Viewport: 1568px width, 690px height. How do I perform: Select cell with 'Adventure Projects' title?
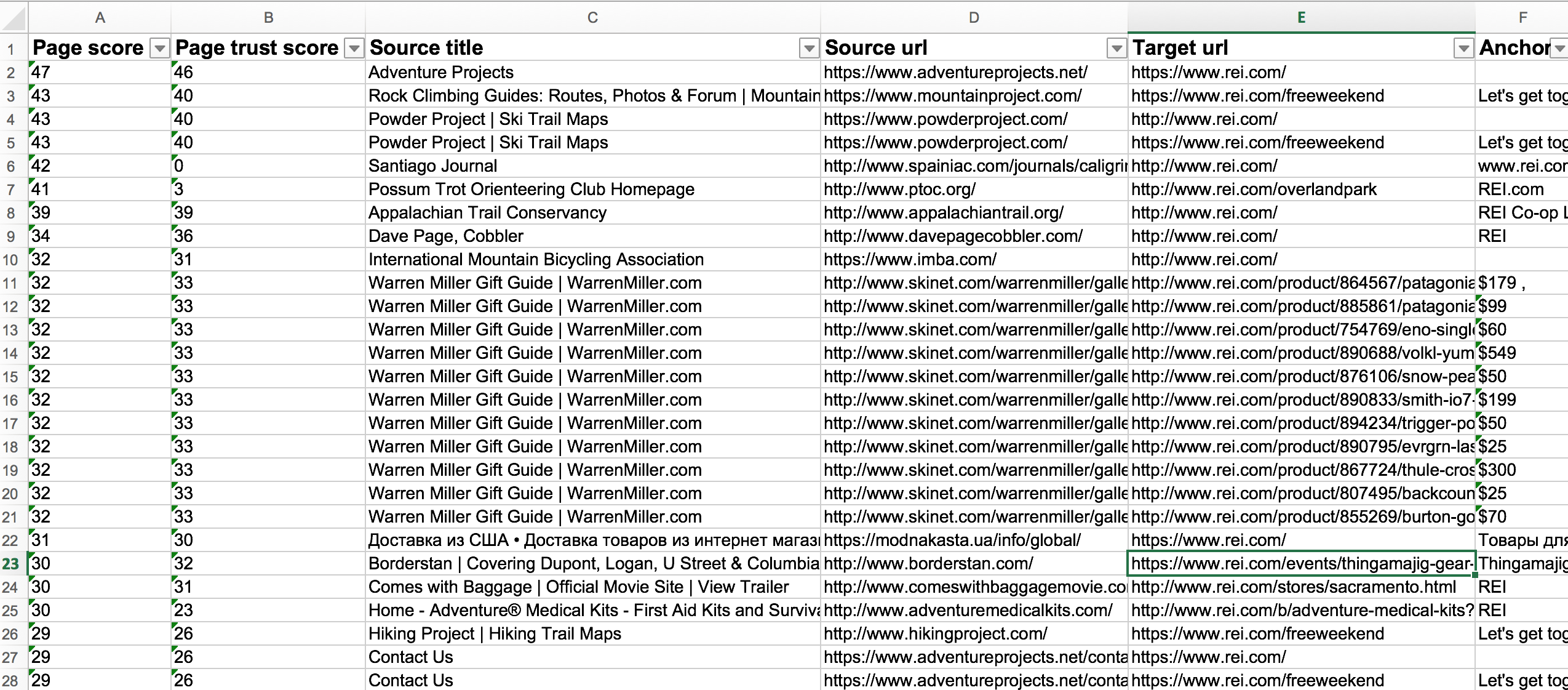coord(592,73)
